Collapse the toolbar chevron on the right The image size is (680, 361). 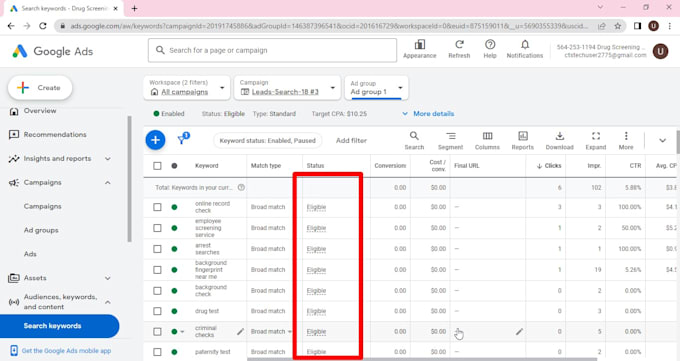[662, 140]
